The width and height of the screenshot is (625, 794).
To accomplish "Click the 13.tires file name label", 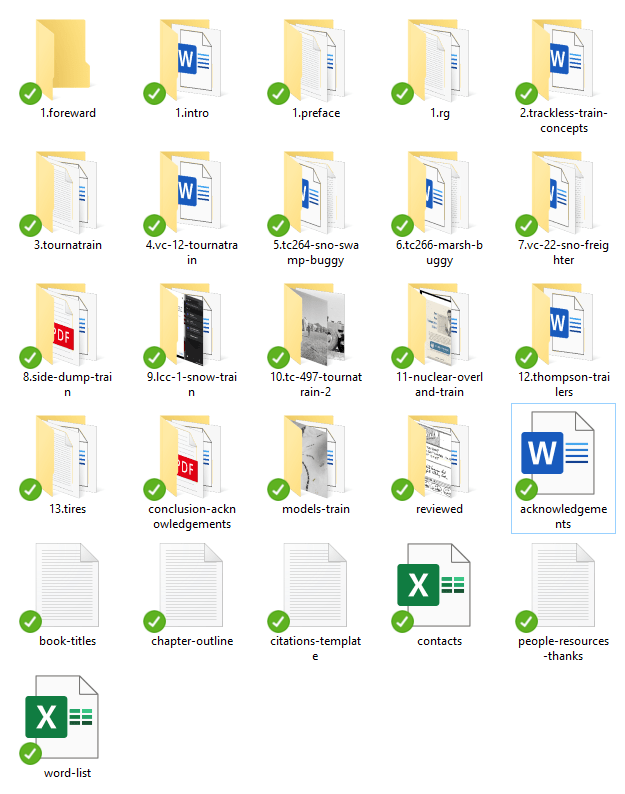I will click(x=67, y=509).
